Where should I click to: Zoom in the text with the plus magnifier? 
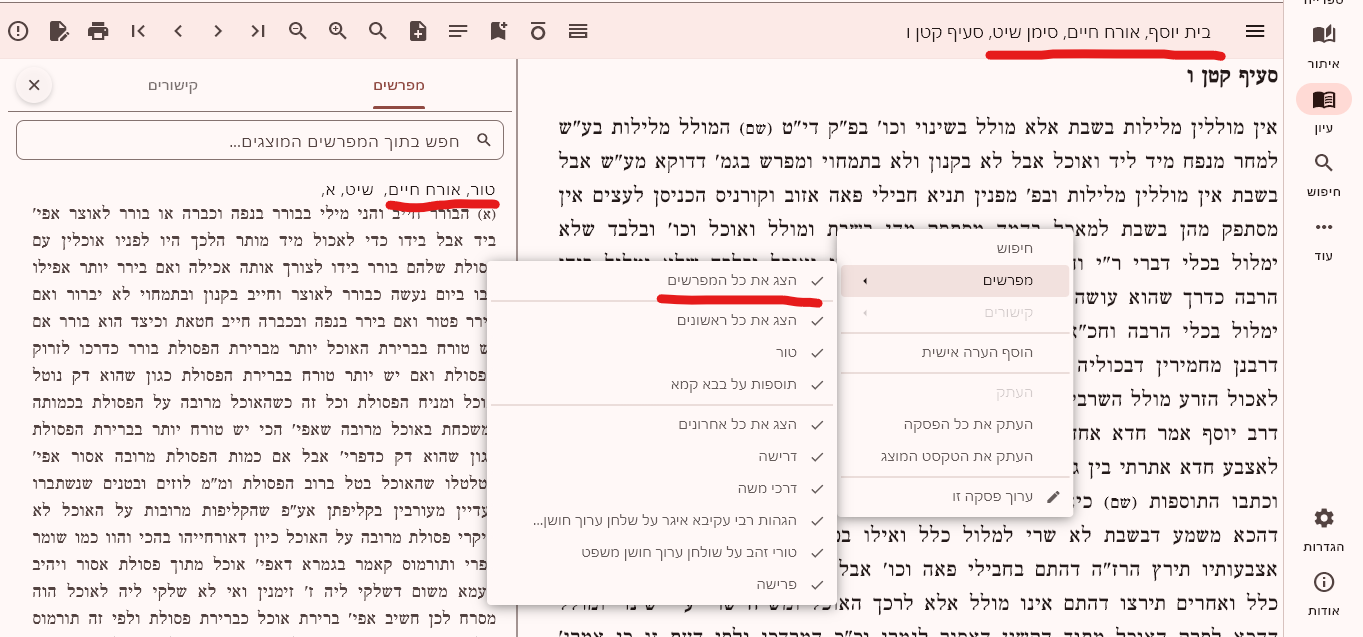(x=338, y=31)
